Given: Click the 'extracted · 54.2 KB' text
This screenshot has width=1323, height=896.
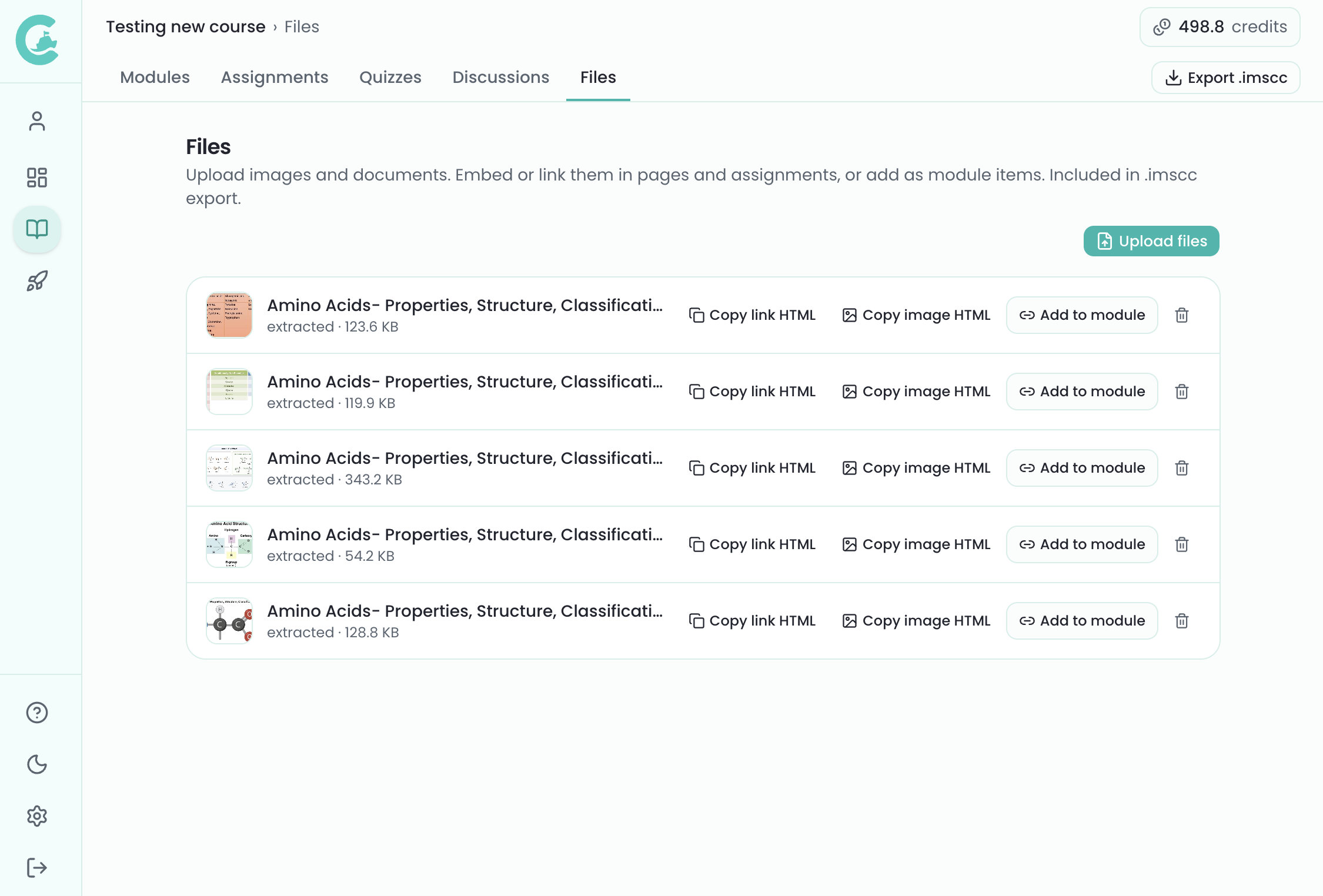Looking at the screenshot, I should pyautogui.click(x=330, y=556).
